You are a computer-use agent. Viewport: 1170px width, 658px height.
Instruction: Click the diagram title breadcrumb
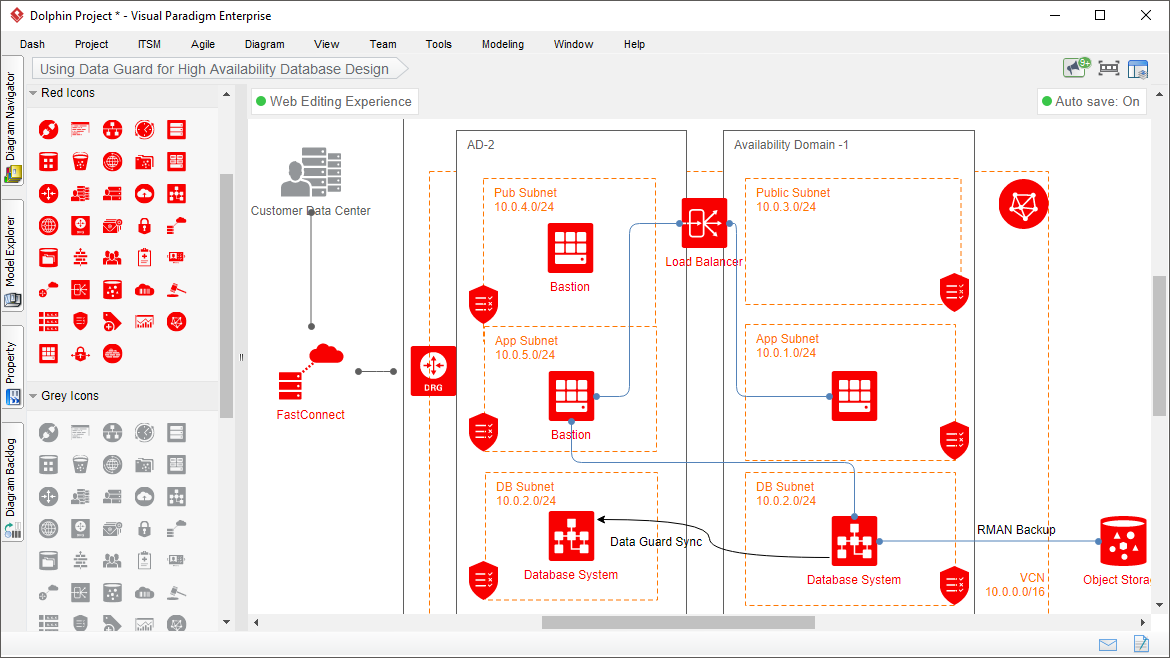click(x=219, y=69)
